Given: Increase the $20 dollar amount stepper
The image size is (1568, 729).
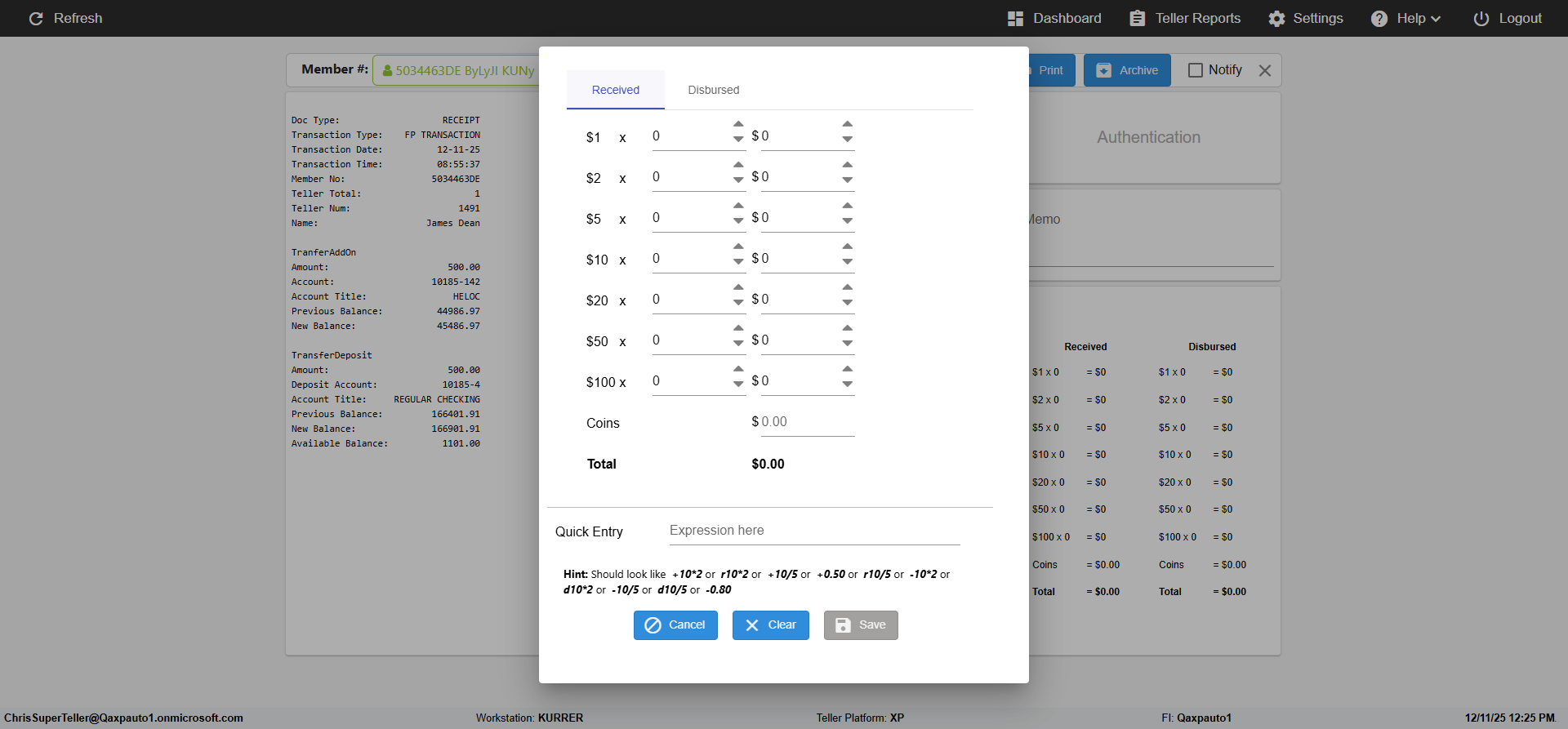Looking at the screenshot, I should tap(848, 287).
